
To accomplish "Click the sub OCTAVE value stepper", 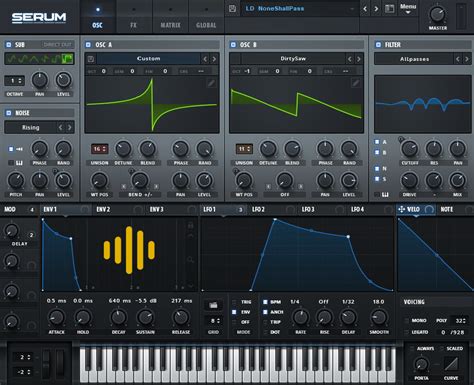I will 15,81.
